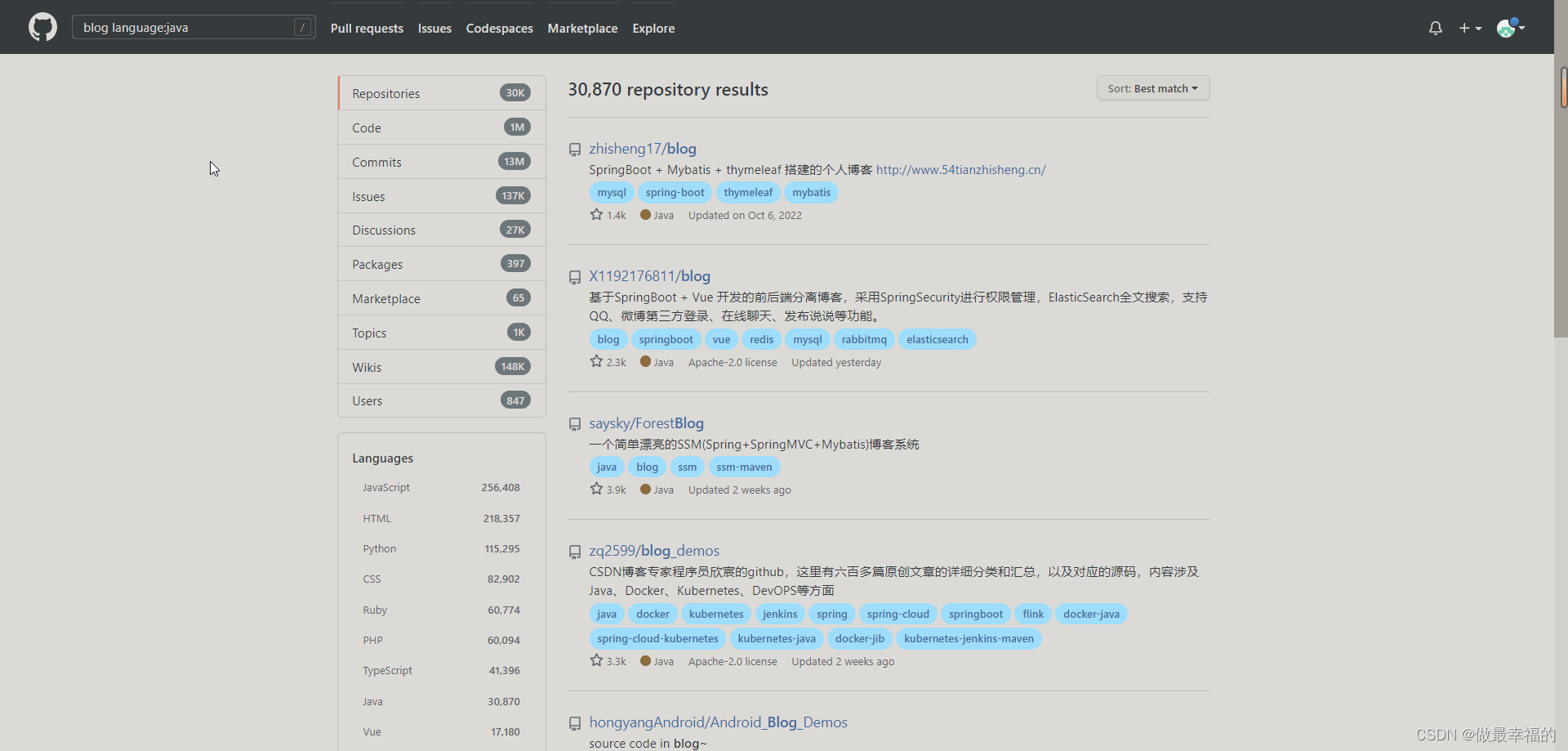Open the jenkins topic tag
Viewport: 1568px width, 751px height.
(x=780, y=614)
